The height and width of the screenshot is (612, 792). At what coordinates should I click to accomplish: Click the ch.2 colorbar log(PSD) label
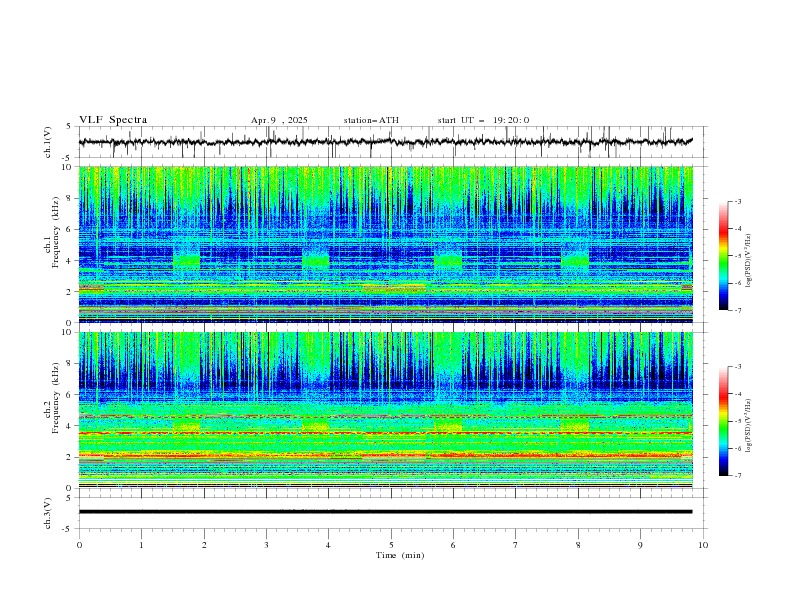[749, 425]
